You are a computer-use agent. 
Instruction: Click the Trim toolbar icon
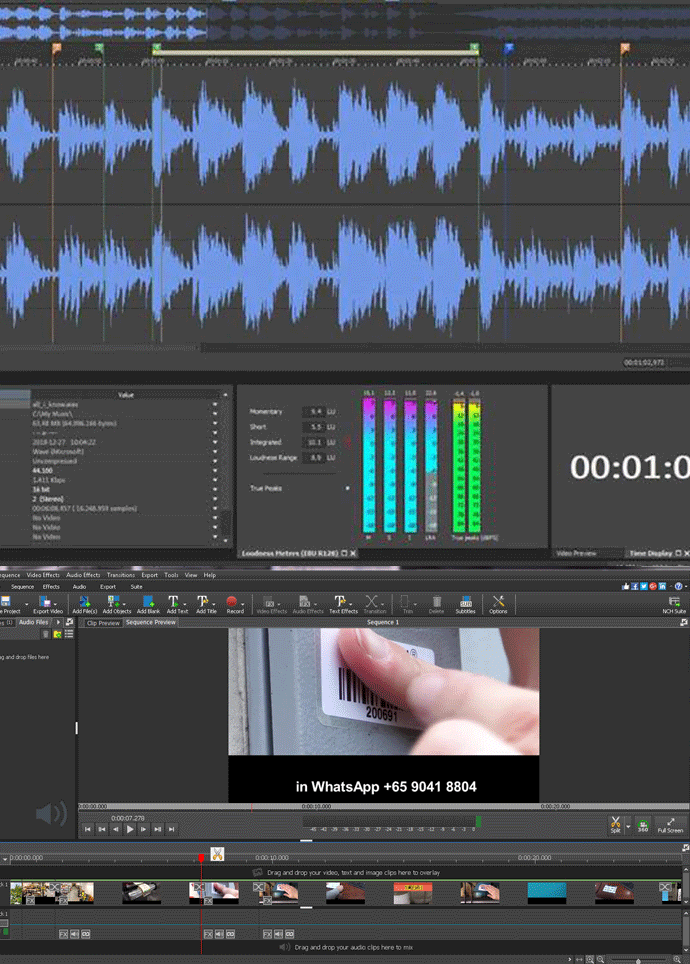click(405, 601)
